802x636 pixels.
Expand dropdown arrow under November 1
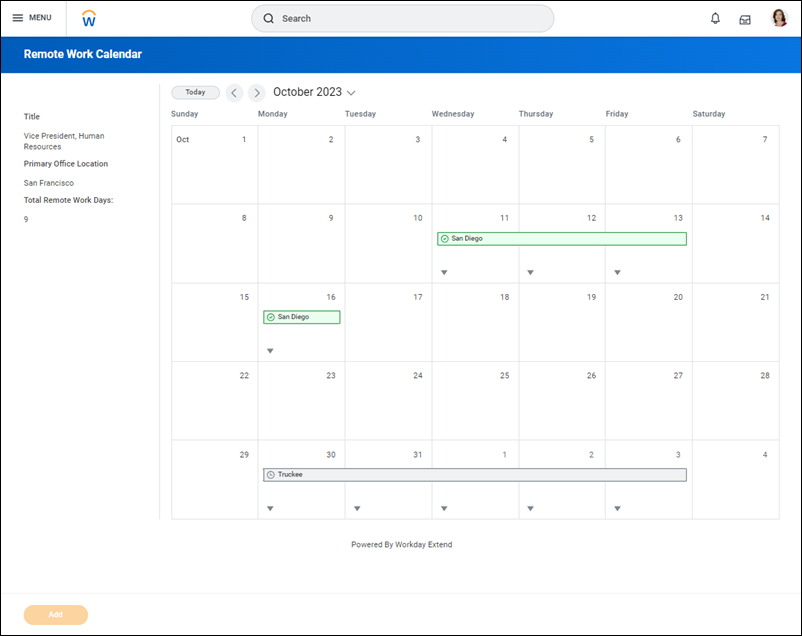coord(444,509)
